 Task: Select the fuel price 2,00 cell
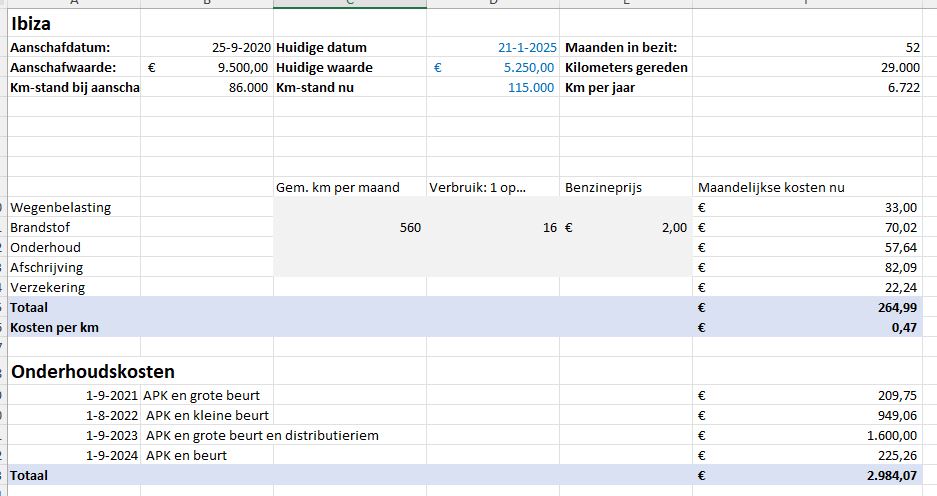coord(626,227)
